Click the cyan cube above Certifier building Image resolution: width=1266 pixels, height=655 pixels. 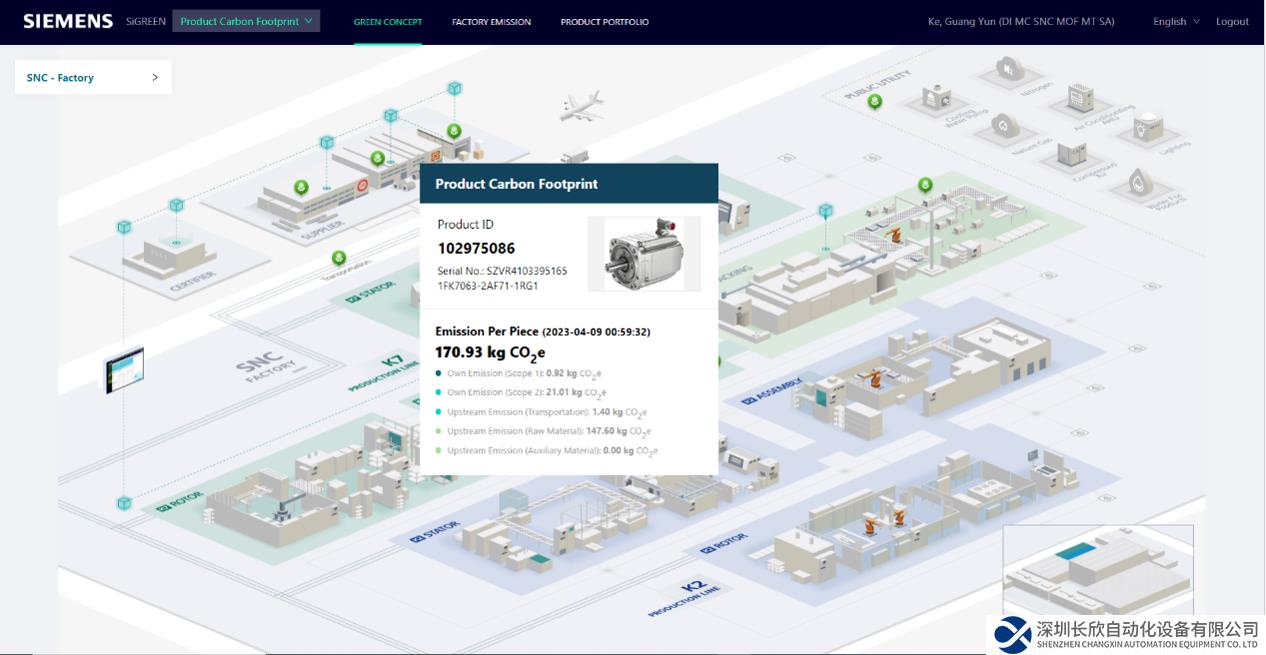(176, 206)
